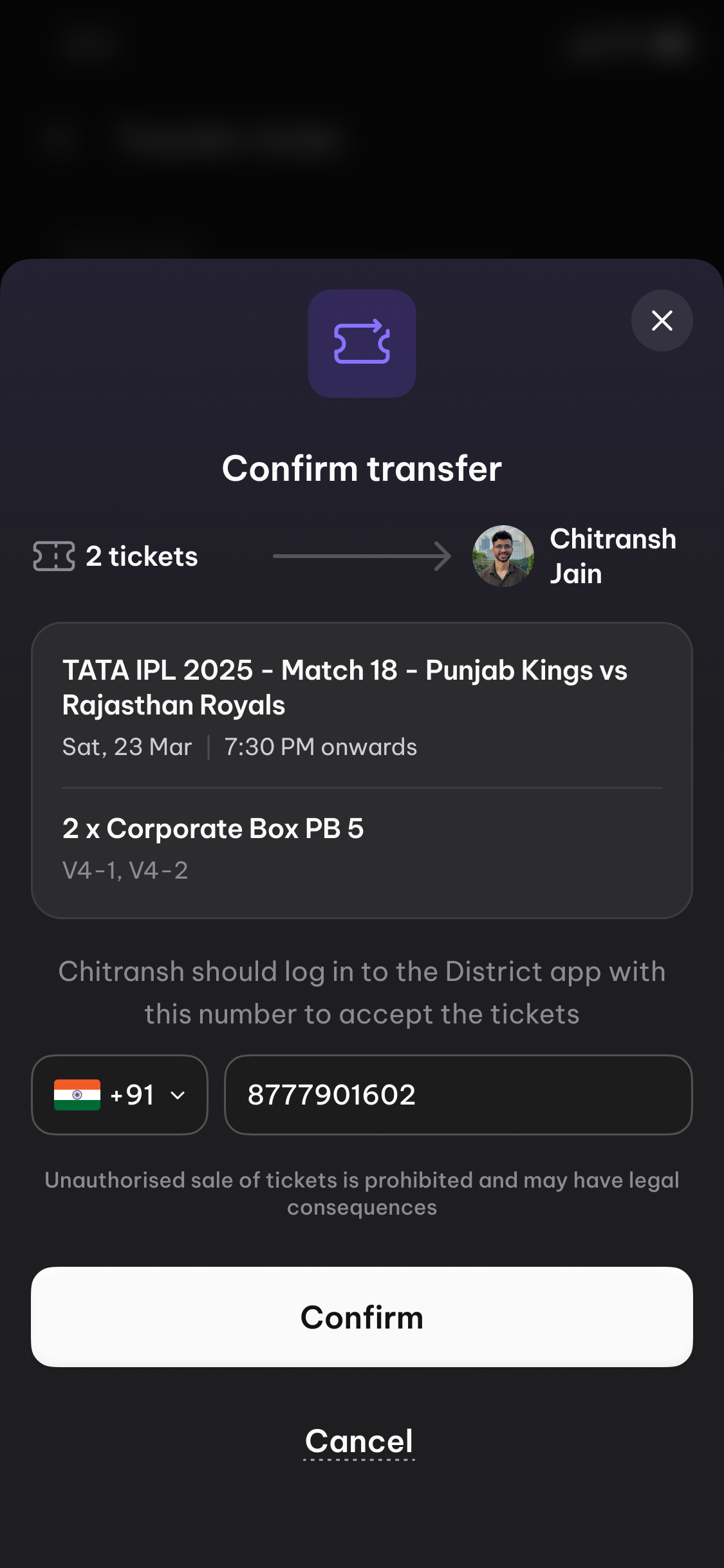Expand the country code chevron

point(178,1095)
